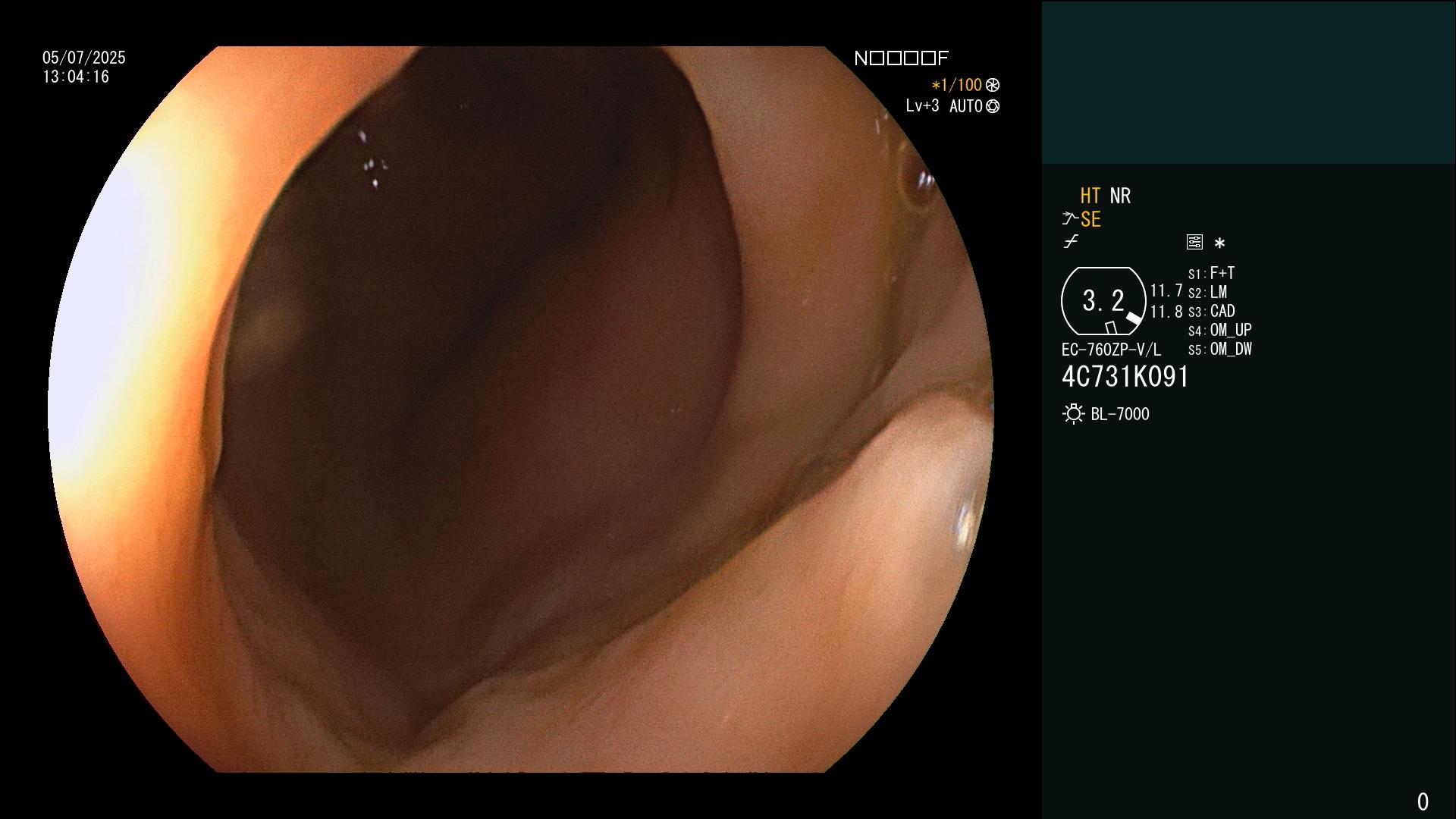The image size is (1456, 819).
Task: Click the serial number 4C731K091
Action: coord(1125,377)
